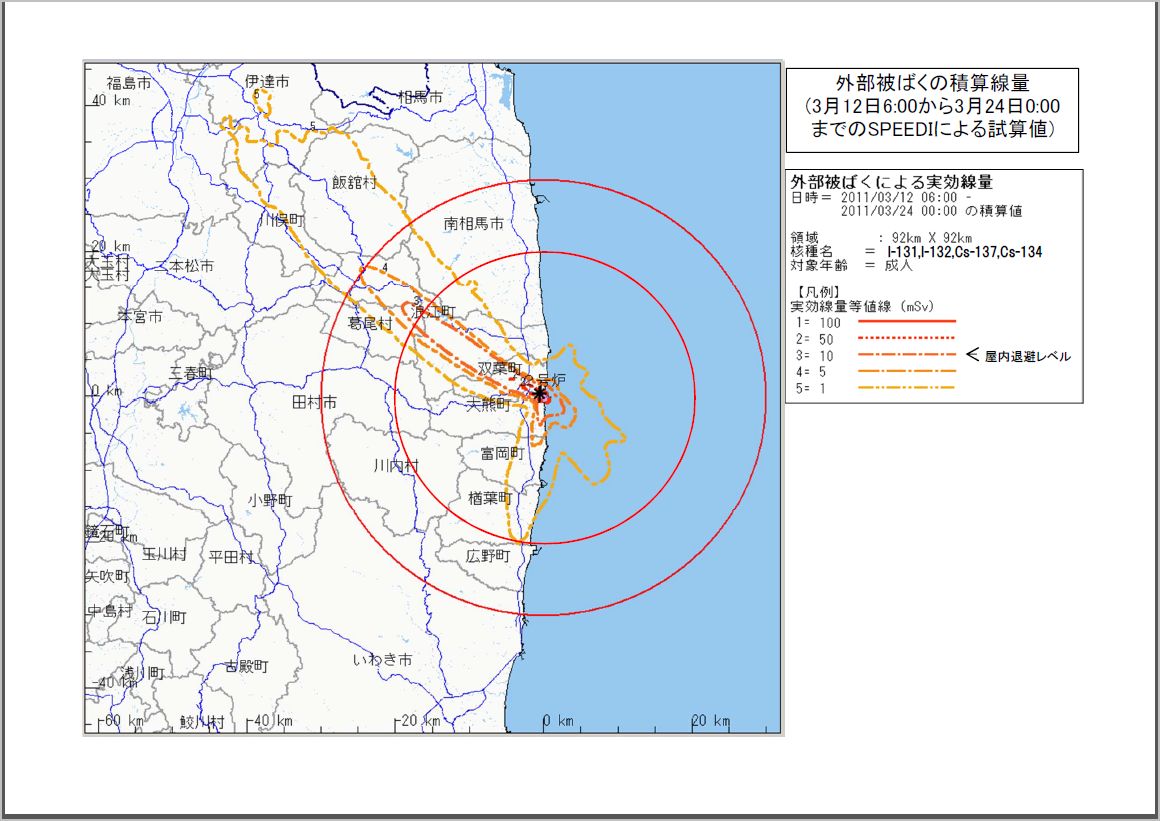This screenshot has width=1160, height=821.
Task: Click the nuclide list I-131,I-132,Cs-137,Cs-134
Action: tap(965, 252)
